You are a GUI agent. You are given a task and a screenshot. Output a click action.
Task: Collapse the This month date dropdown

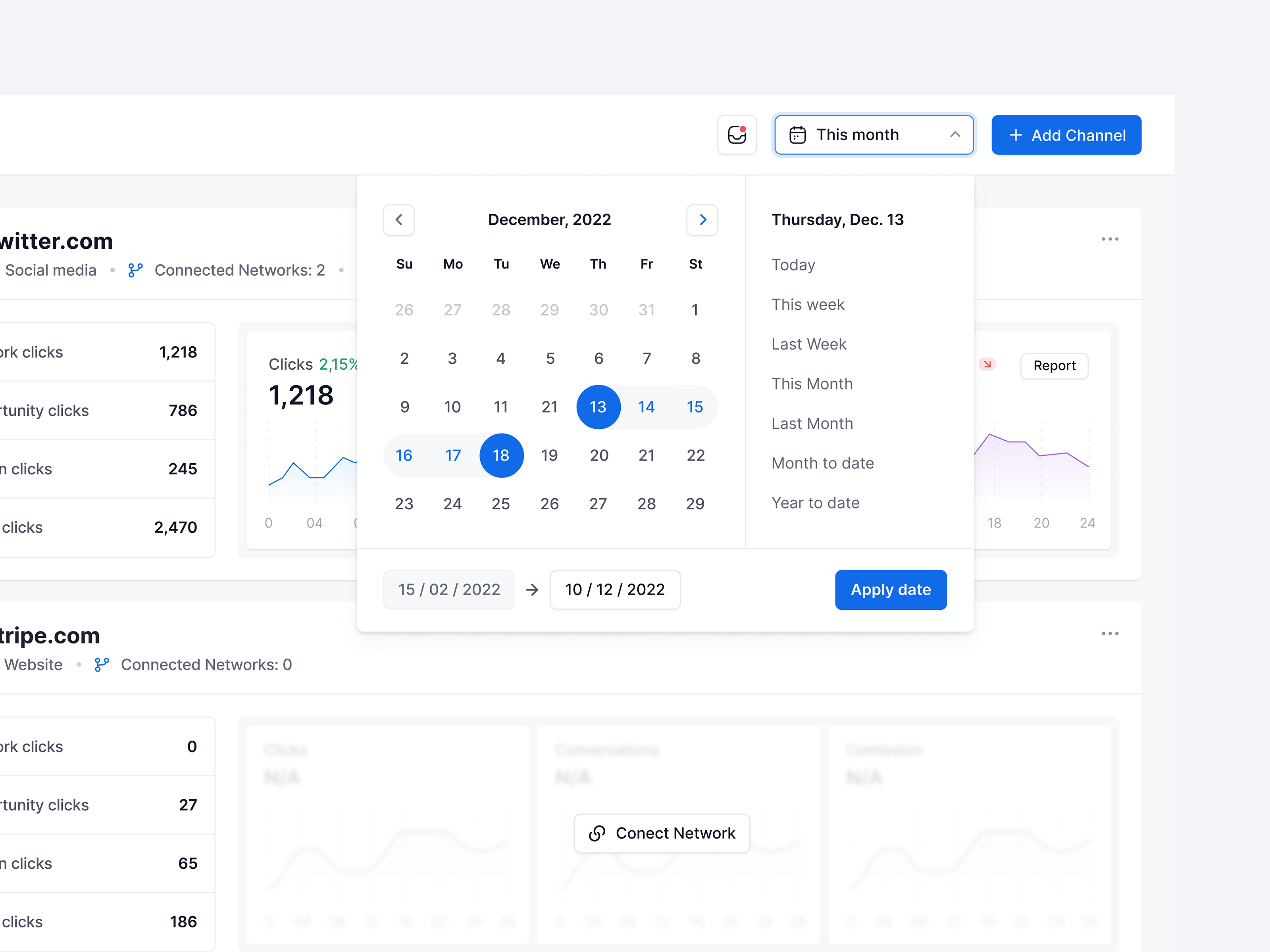click(x=955, y=135)
